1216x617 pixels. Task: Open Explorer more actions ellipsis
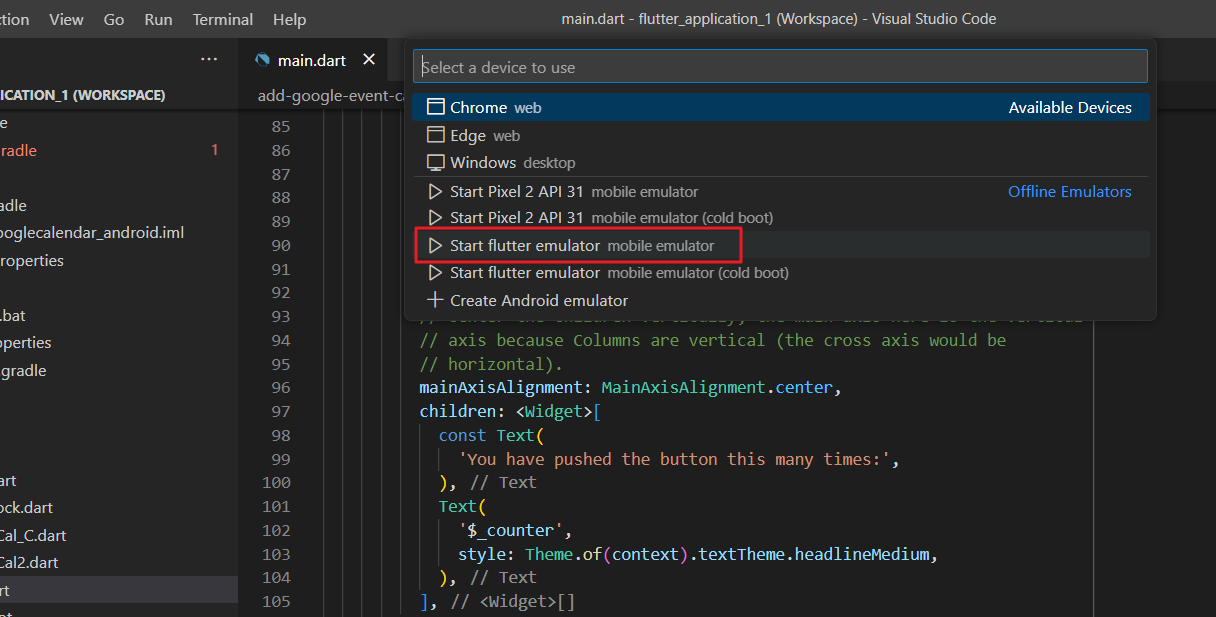208,60
